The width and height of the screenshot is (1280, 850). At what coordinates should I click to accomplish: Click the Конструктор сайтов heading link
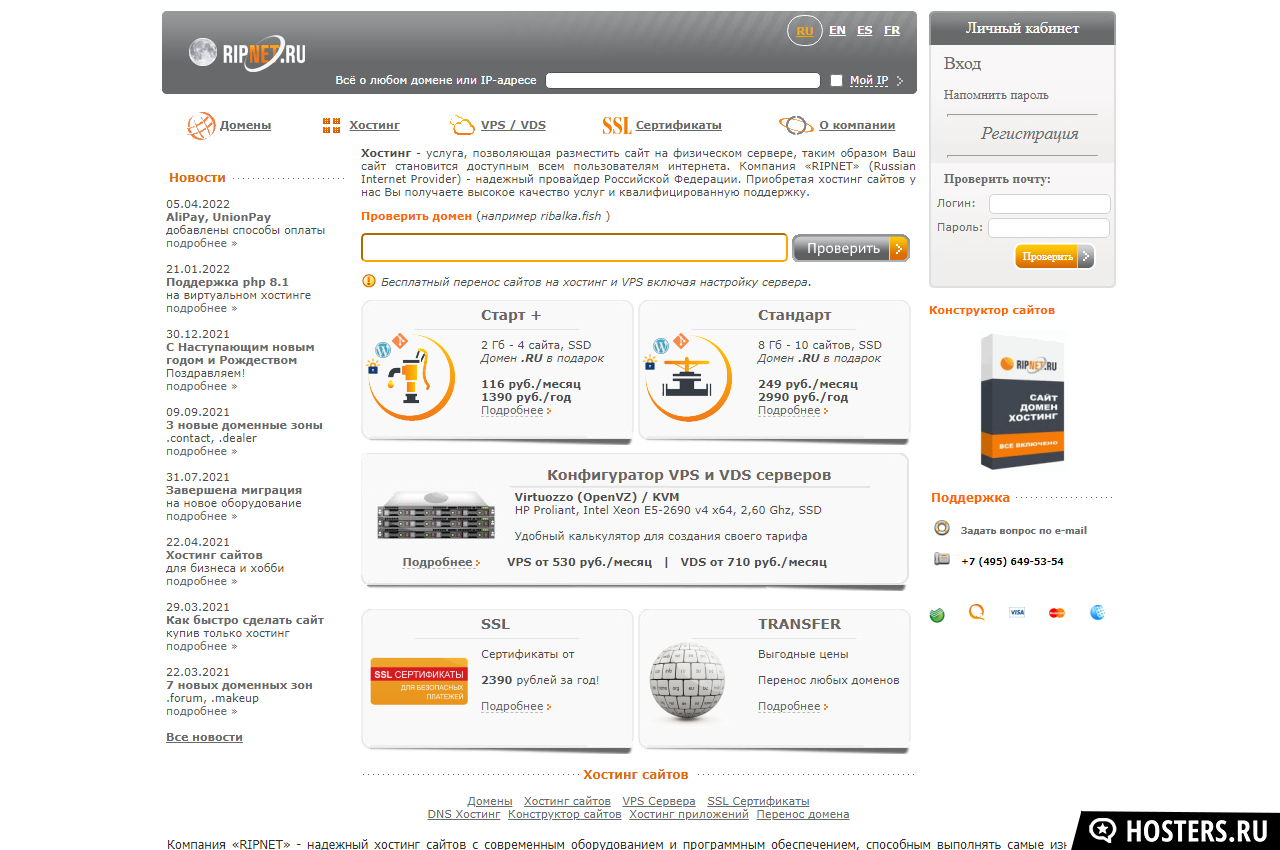coord(992,310)
